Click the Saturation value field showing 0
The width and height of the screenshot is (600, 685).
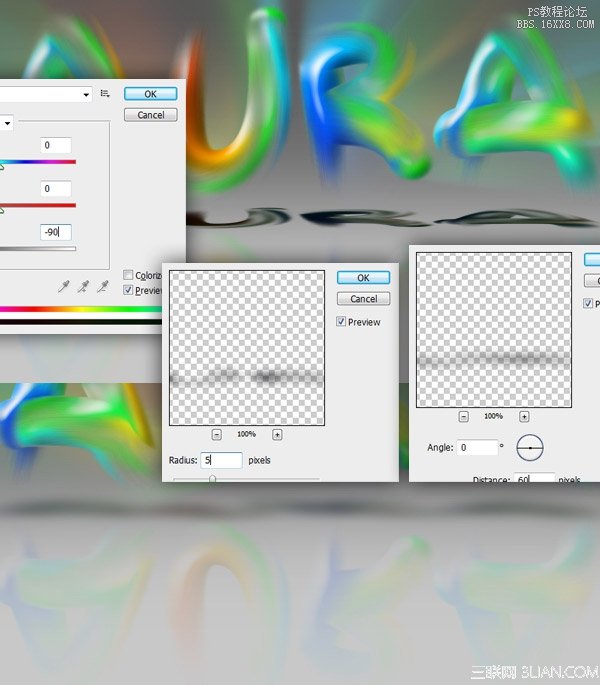[x=55, y=189]
